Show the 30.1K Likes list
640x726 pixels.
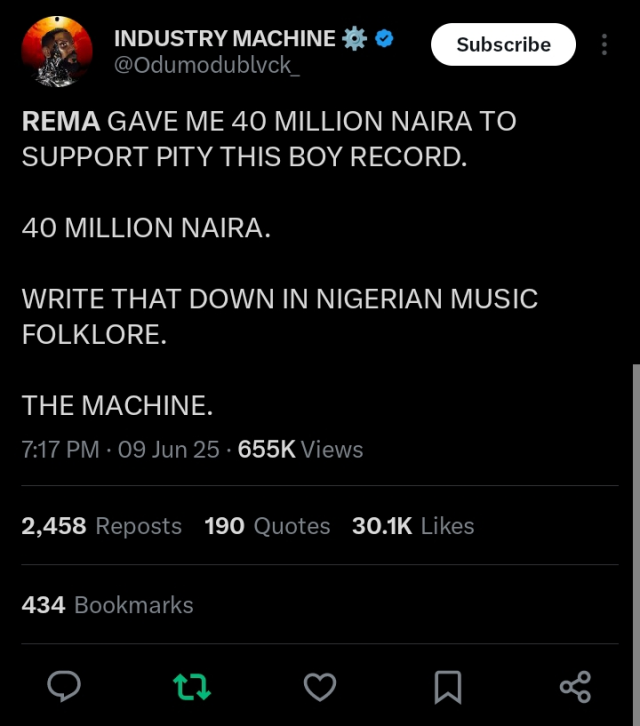(x=412, y=526)
